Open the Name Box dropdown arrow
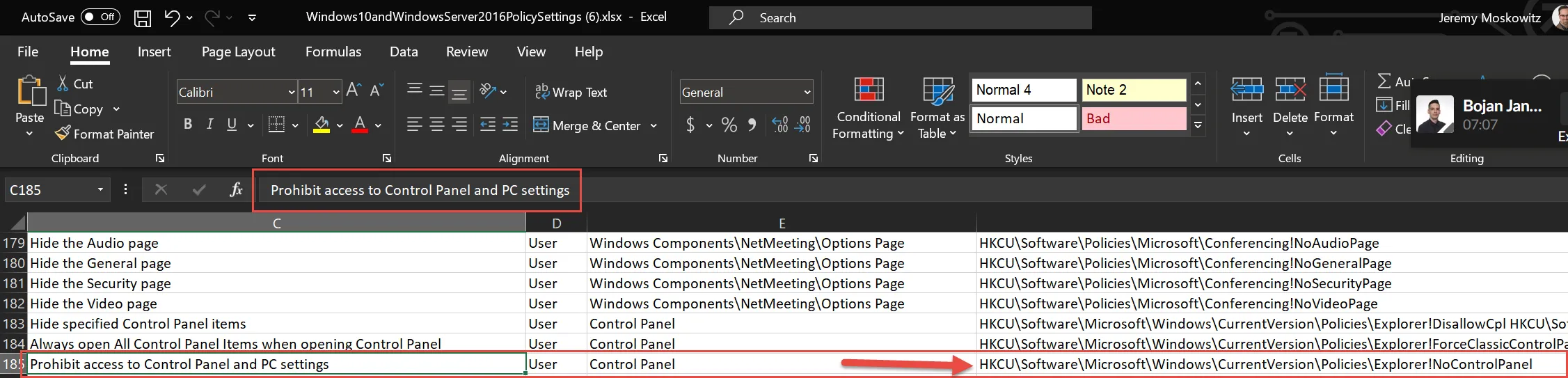This screenshot has width=1568, height=378. point(100,189)
